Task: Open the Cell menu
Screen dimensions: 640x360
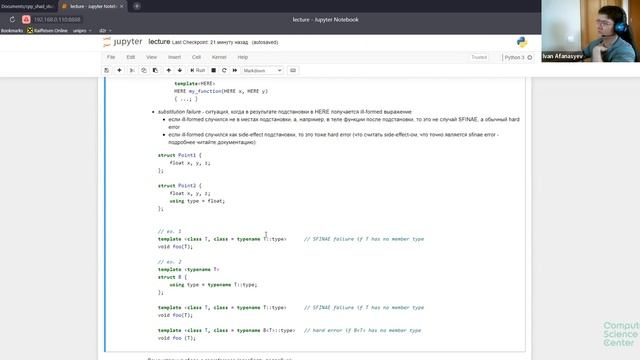Action: (196, 57)
